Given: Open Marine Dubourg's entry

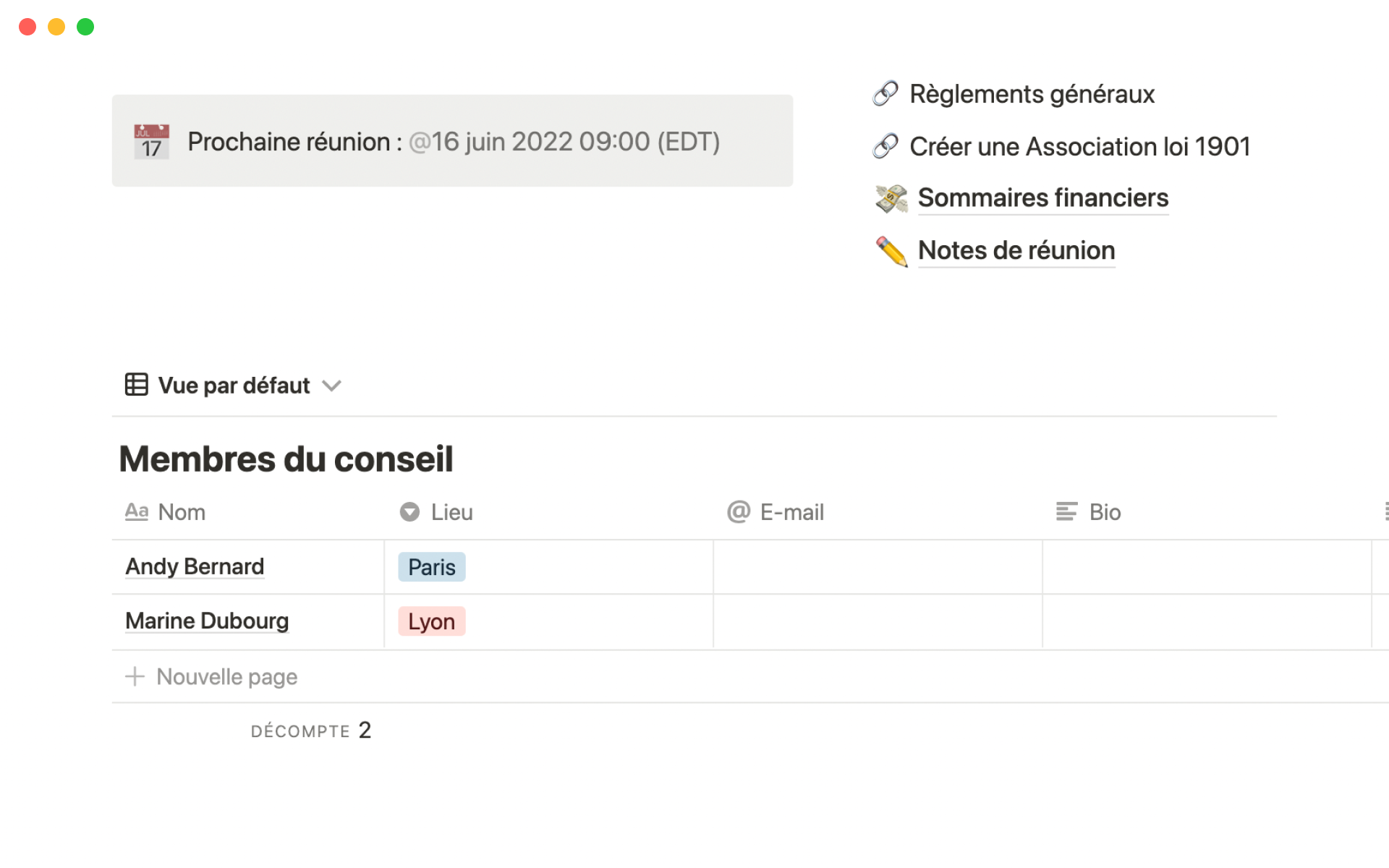Looking at the screenshot, I should click(x=207, y=621).
